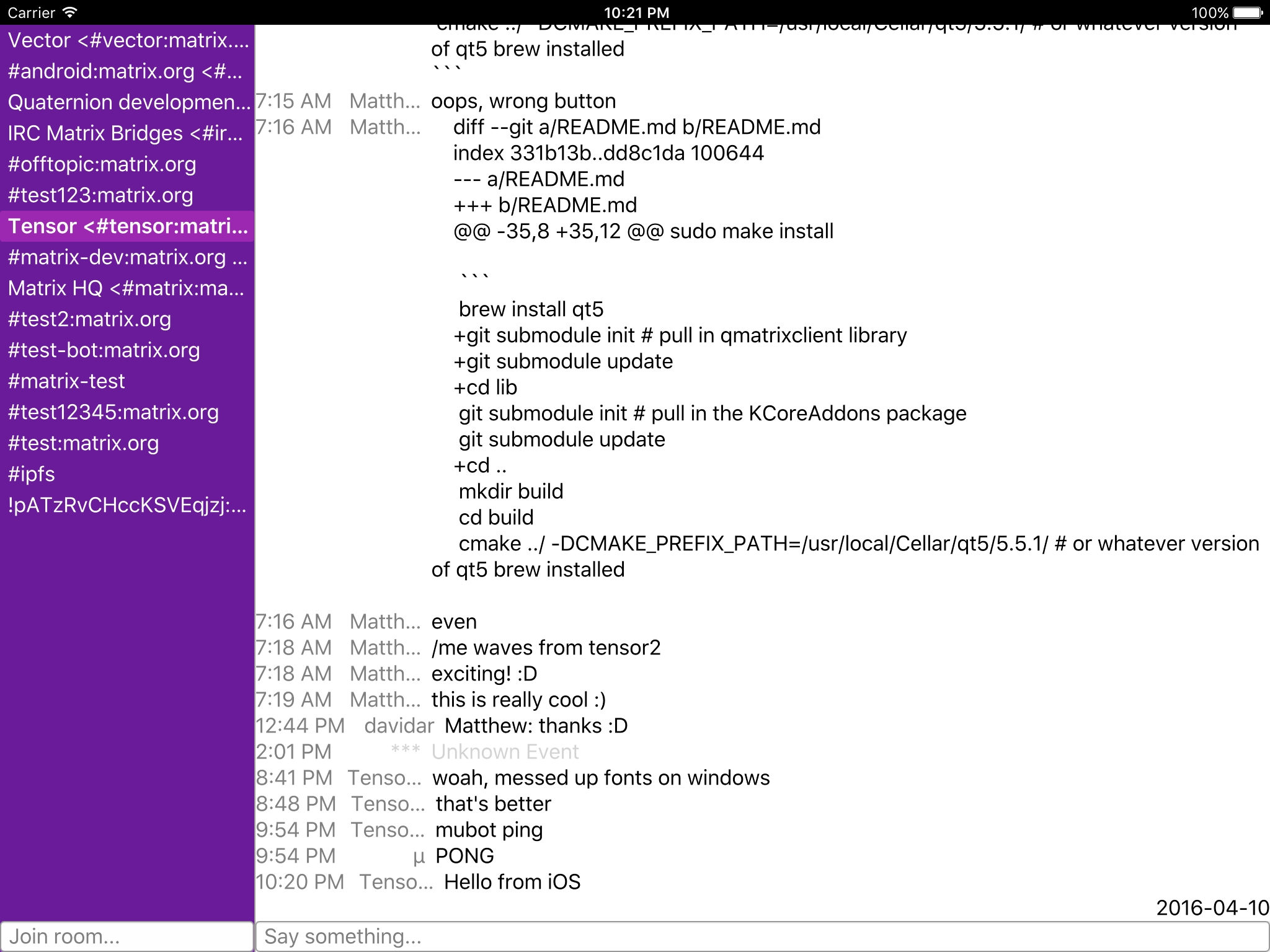Select the #matrix-test room
Image resolution: width=1270 pixels, height=952 pixels.
point(66,381)
